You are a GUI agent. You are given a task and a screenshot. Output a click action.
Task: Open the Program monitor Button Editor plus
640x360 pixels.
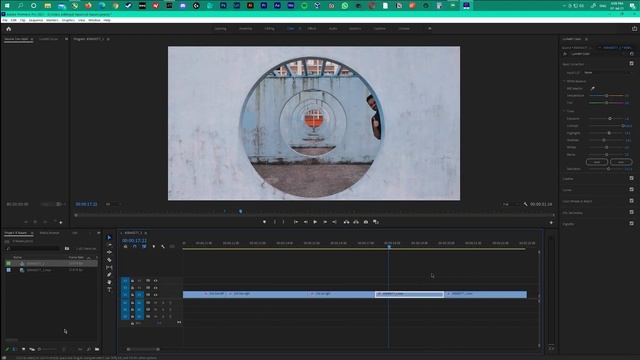click(x=551, y=222)
